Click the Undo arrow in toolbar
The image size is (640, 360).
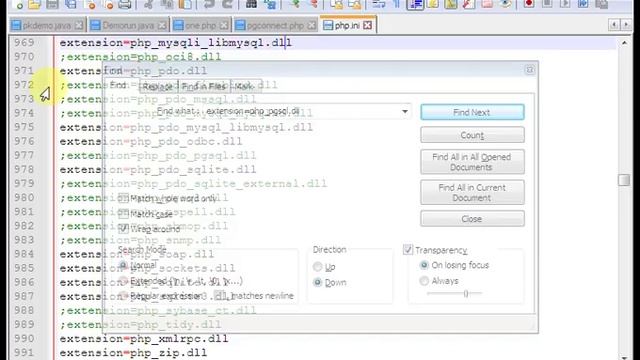coord(209,4)
